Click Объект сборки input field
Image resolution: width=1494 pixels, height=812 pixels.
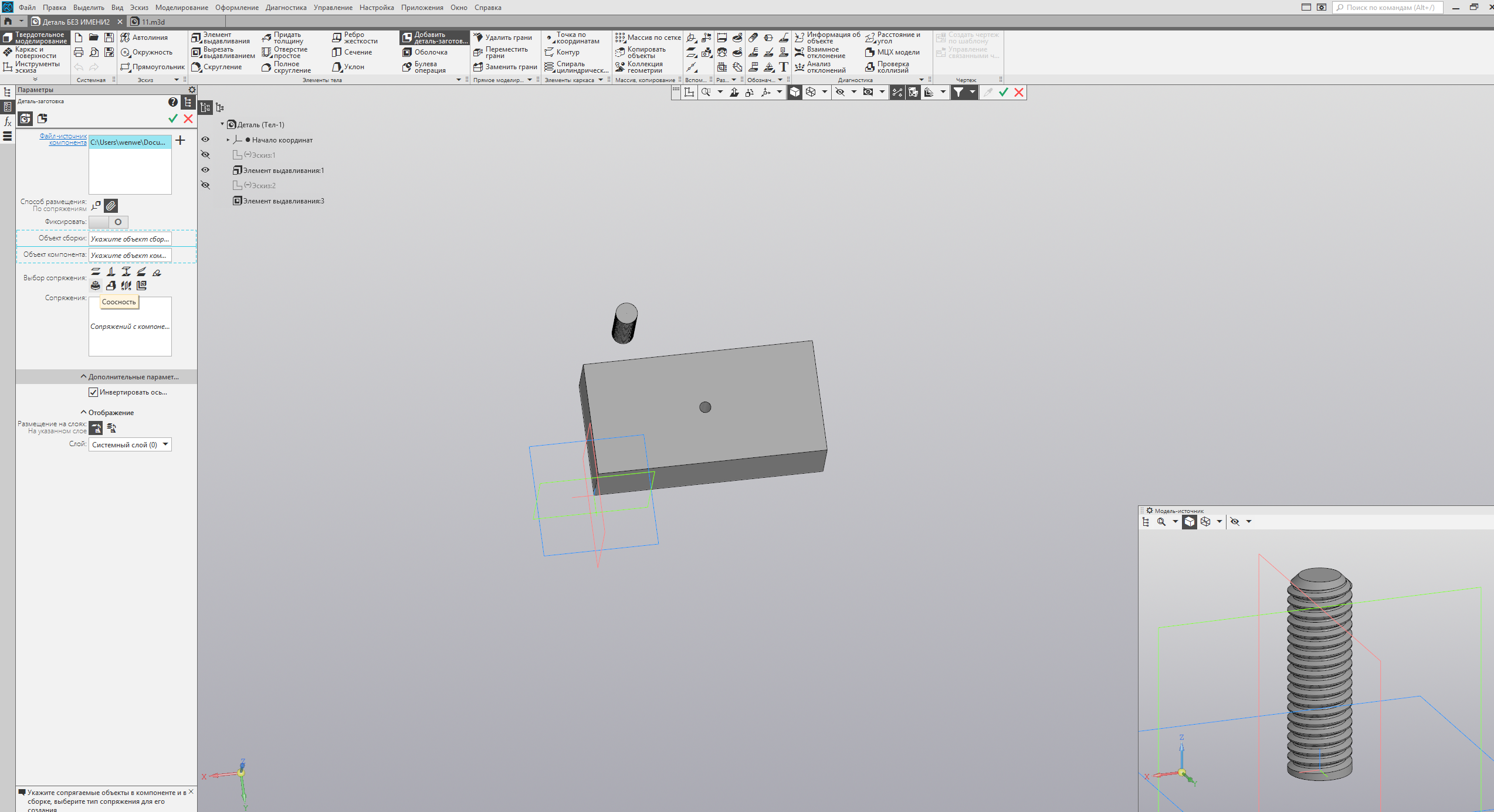pyautogui.click(x=130, y=239)
